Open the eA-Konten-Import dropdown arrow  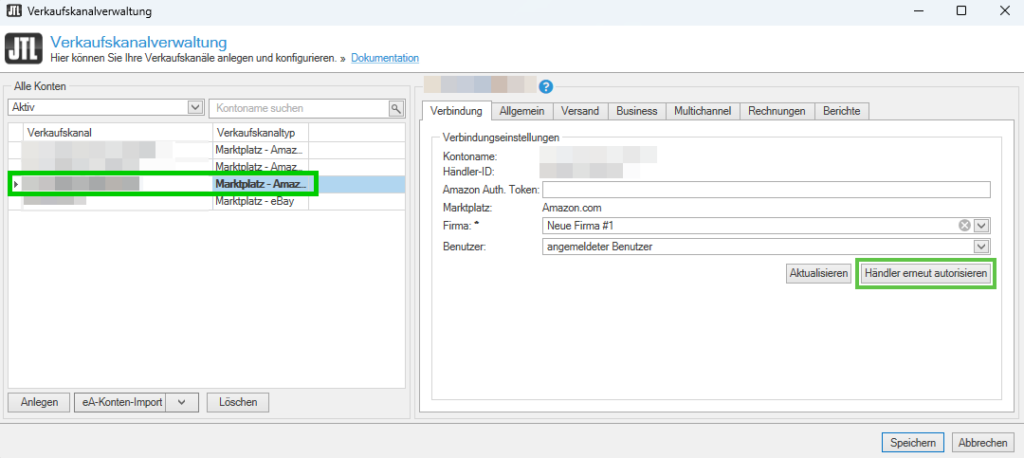180,402
